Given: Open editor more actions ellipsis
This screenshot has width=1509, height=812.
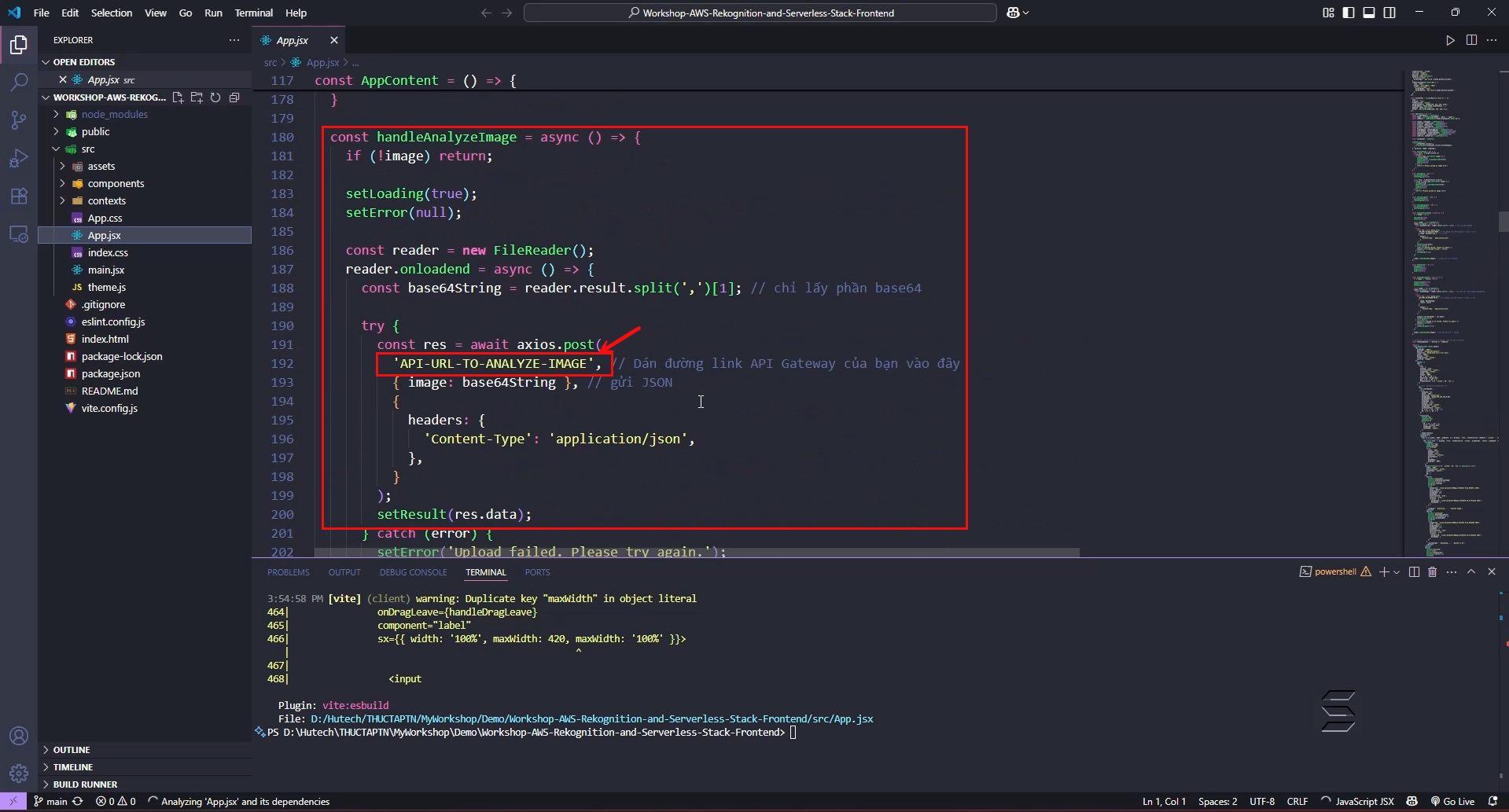Looking at the screenshot, I should 1492,40.
